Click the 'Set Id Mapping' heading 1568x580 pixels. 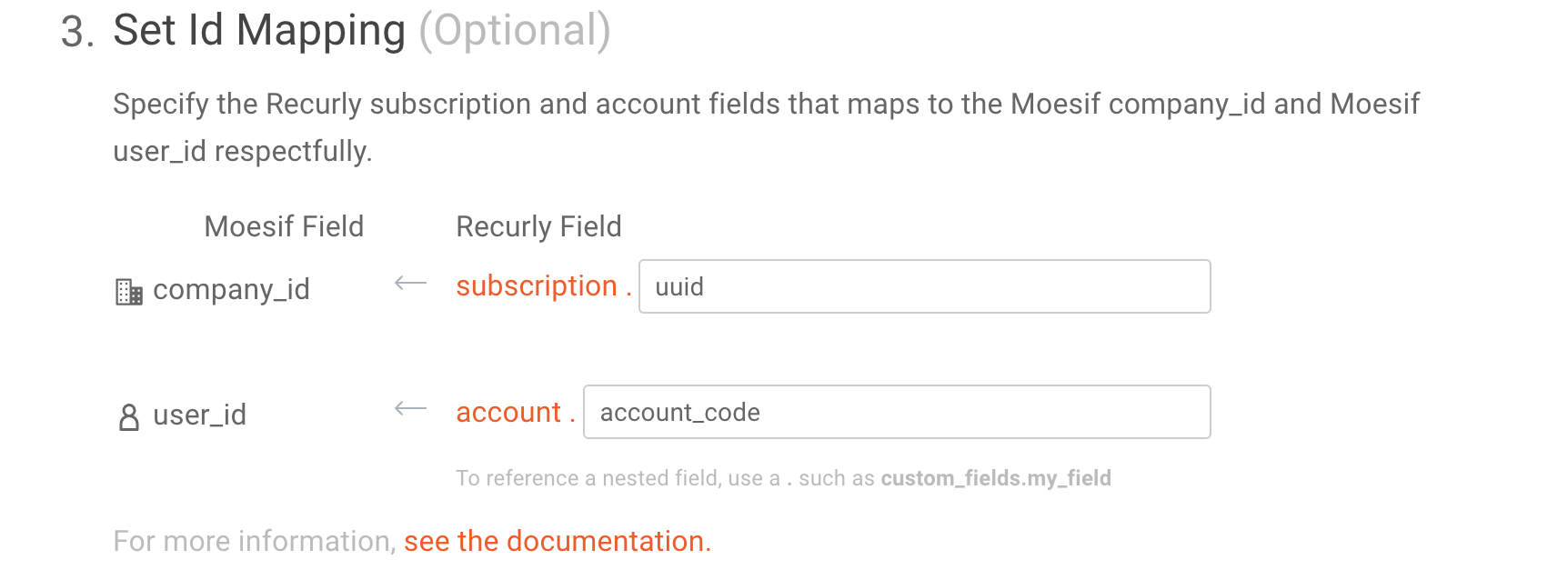click(x=259, y=30)
